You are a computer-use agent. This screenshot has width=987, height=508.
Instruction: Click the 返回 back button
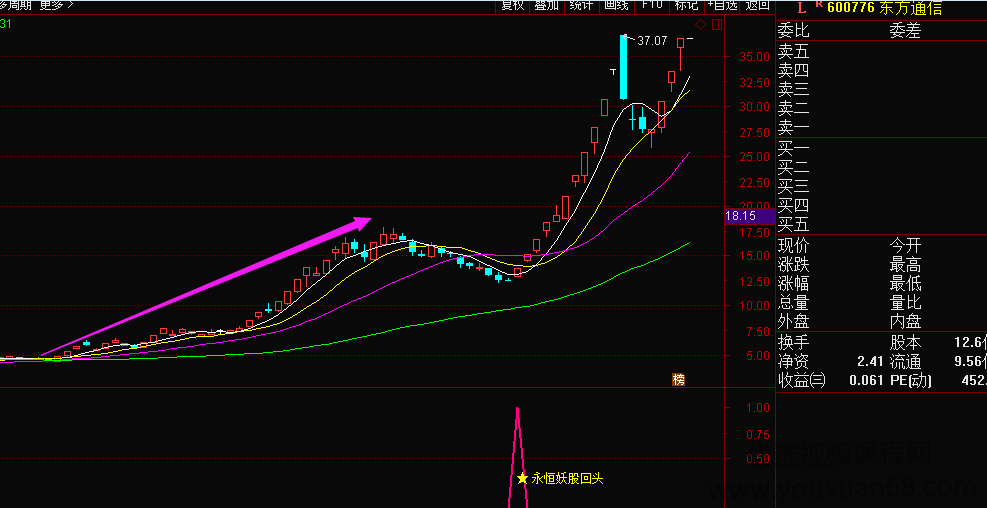pos(758,5)
